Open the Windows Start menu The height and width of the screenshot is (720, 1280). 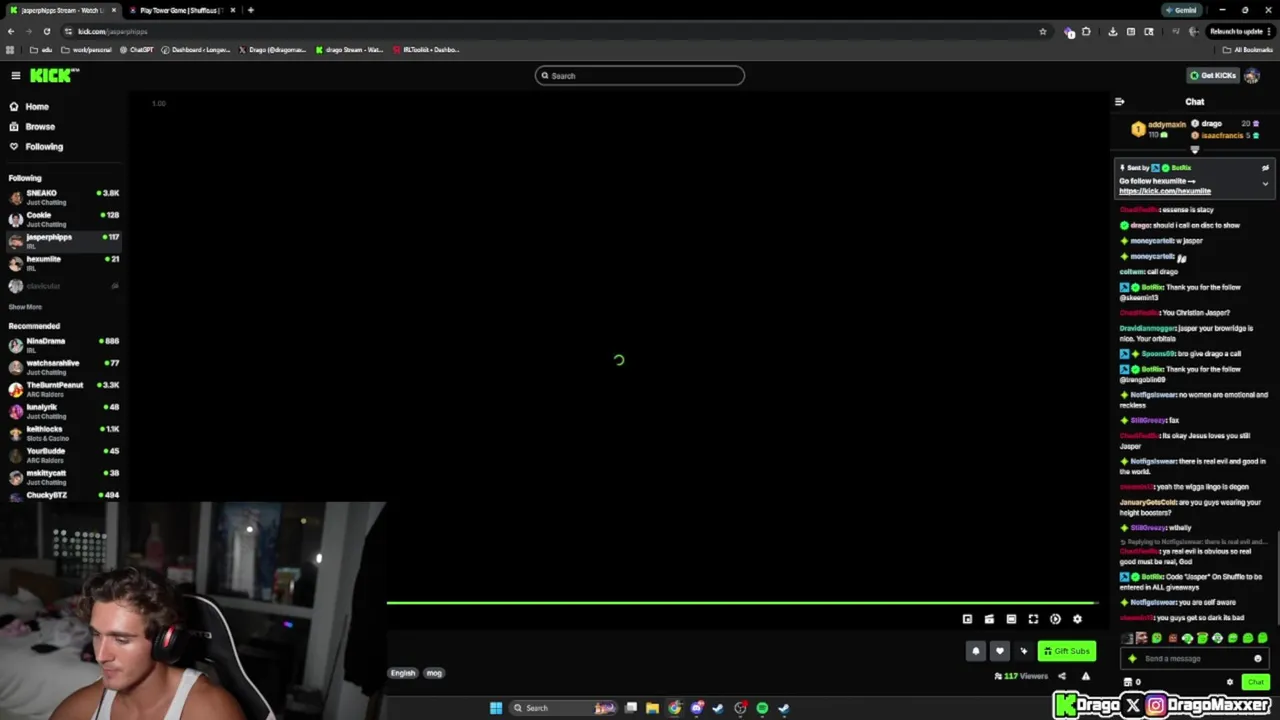tap(495, 708)
